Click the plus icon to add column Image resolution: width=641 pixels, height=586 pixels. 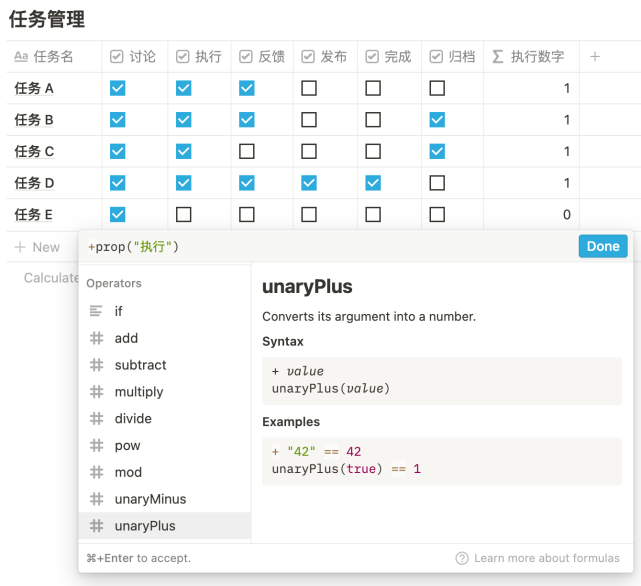595,57
